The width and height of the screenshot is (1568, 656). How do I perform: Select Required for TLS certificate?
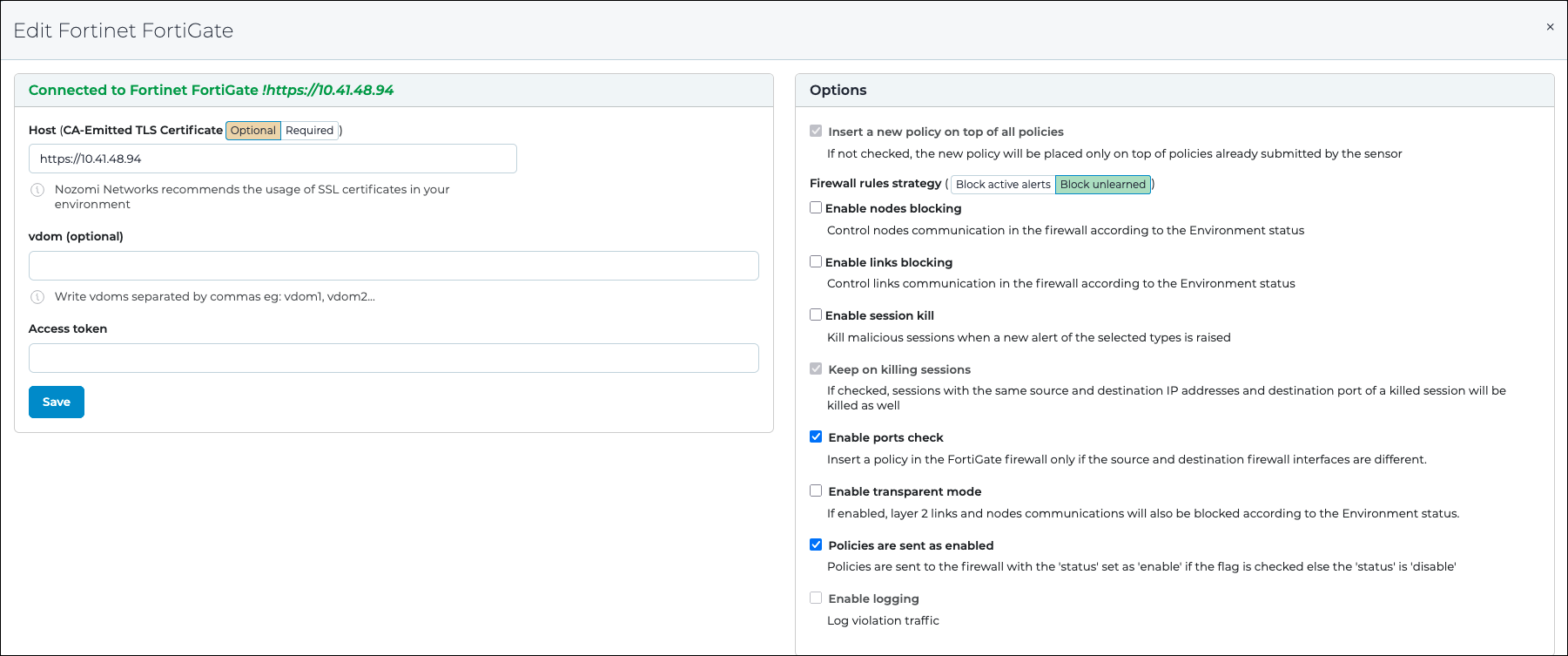point(309,131)
